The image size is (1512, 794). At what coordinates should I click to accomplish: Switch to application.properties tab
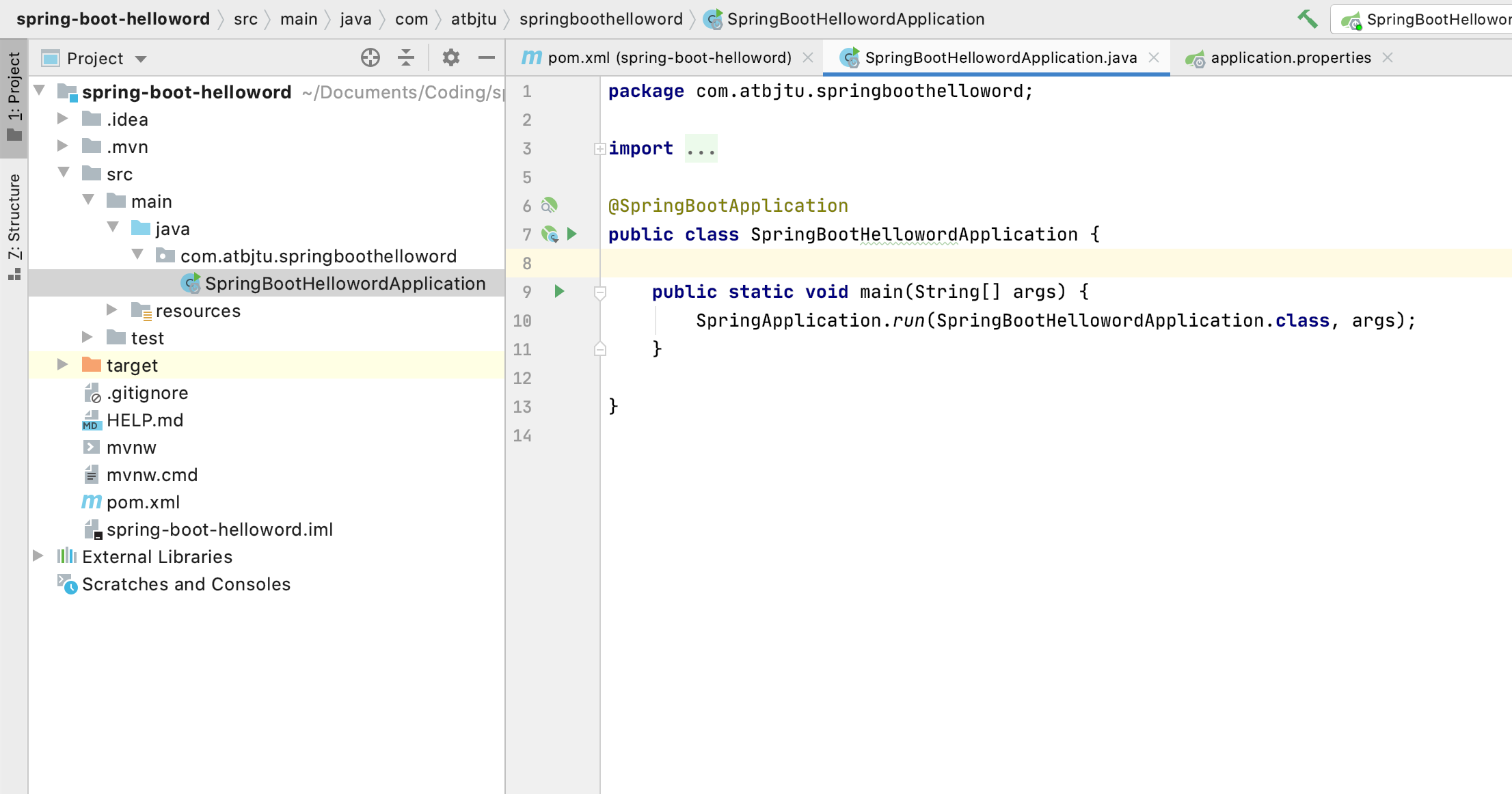click(1290, 58)
